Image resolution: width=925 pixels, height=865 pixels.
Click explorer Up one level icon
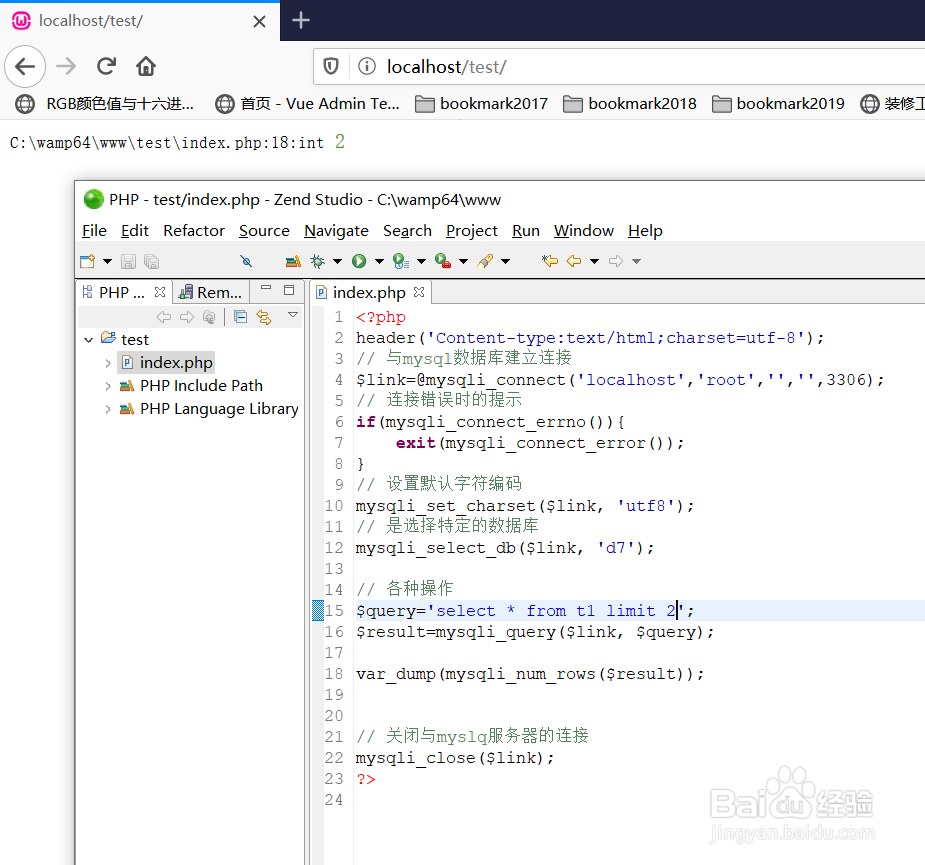point(209,317)
